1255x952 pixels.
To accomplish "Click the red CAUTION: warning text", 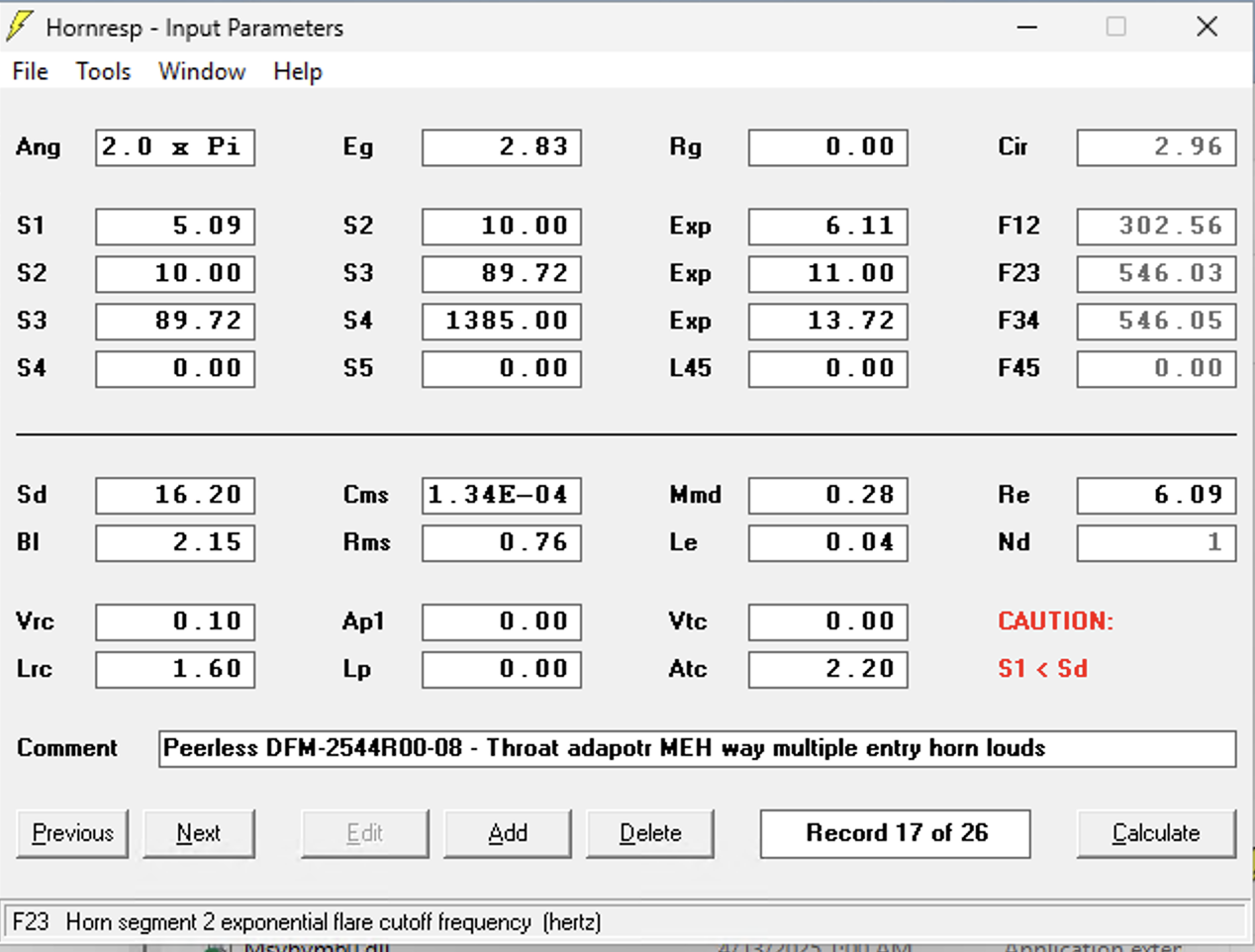I will [x=1055, y=621].
